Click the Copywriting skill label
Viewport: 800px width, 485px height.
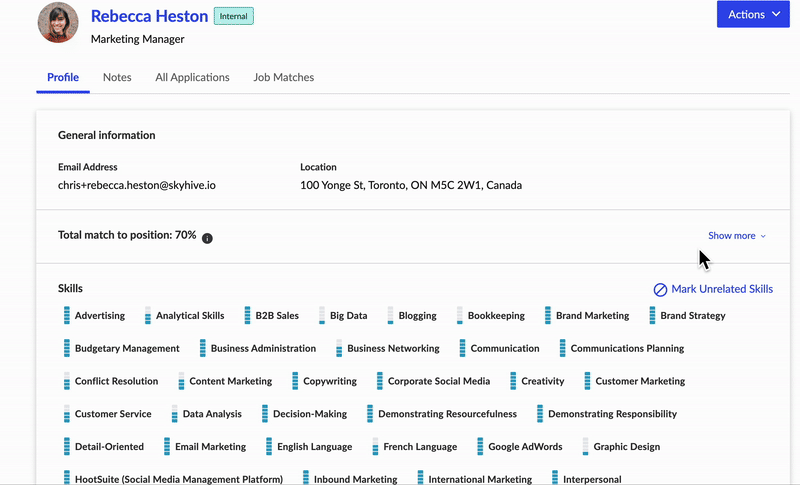click(x=330, y=381)
